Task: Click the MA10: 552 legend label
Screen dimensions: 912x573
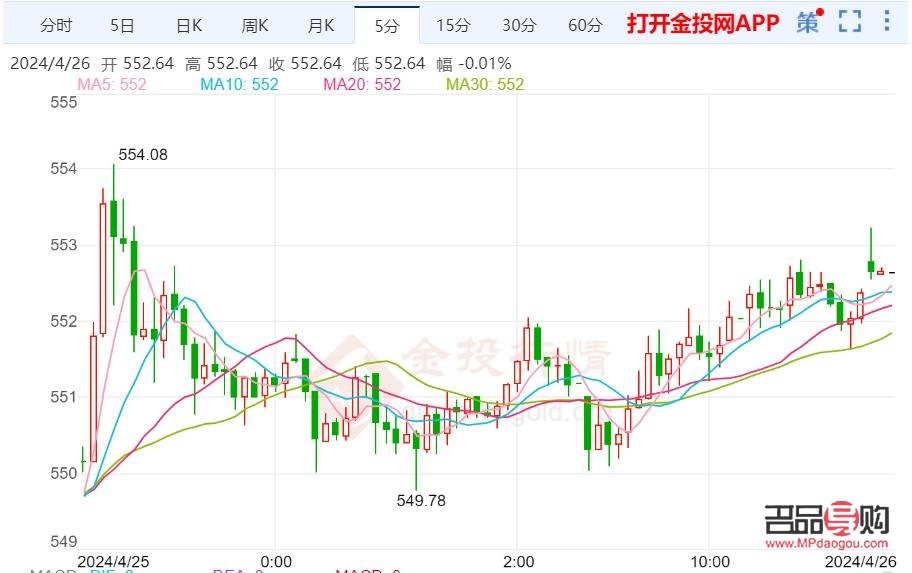Action: (x=239, y=84)
